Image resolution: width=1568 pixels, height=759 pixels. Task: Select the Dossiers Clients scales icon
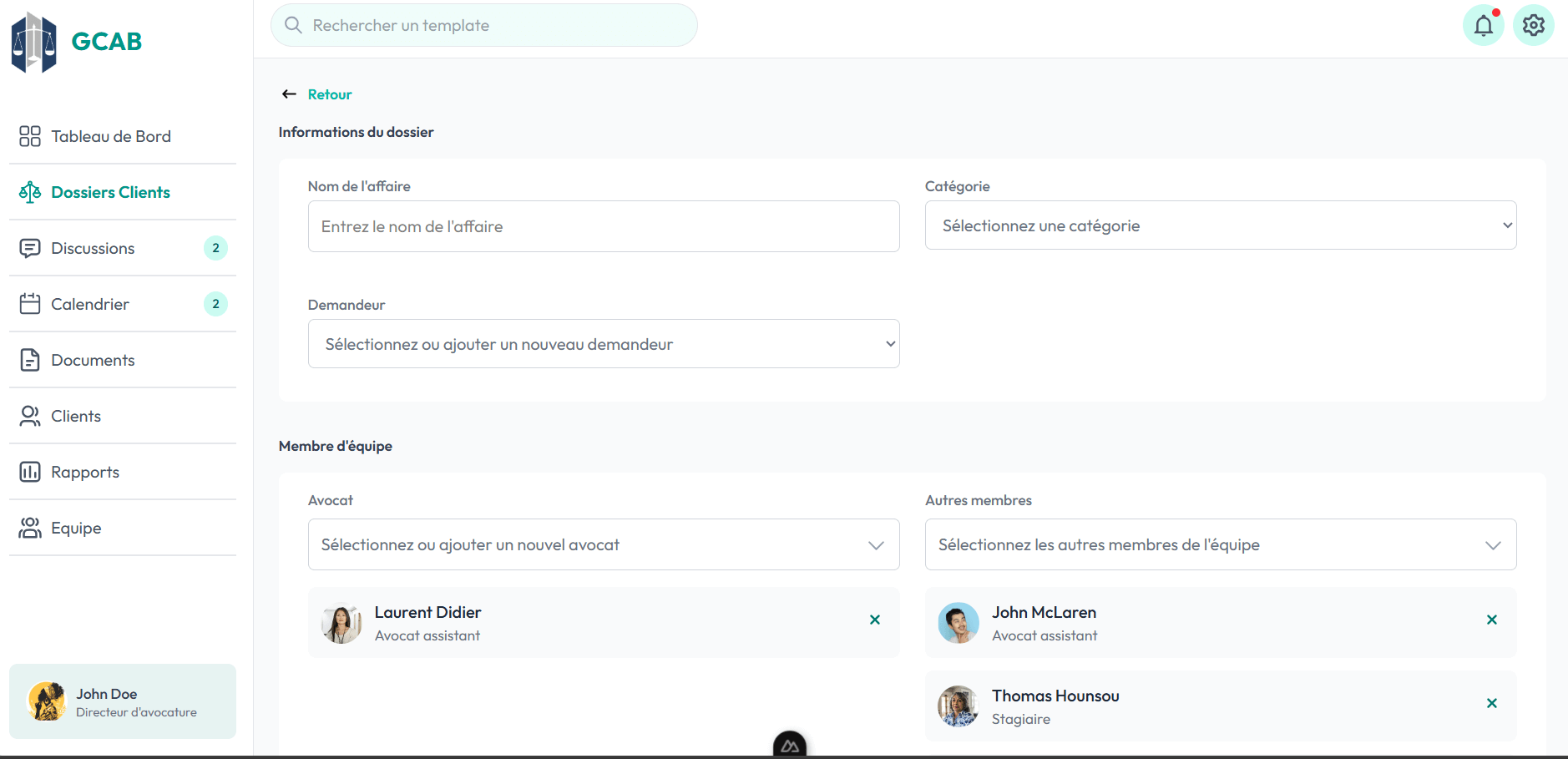(x=30, y=191)
